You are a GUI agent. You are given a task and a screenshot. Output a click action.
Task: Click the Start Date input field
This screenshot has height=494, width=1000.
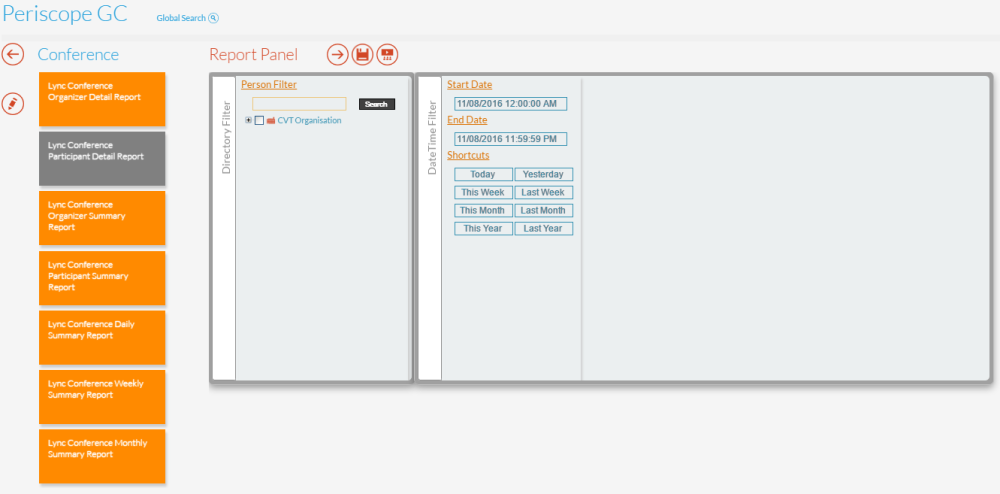[x=510, y=104]
